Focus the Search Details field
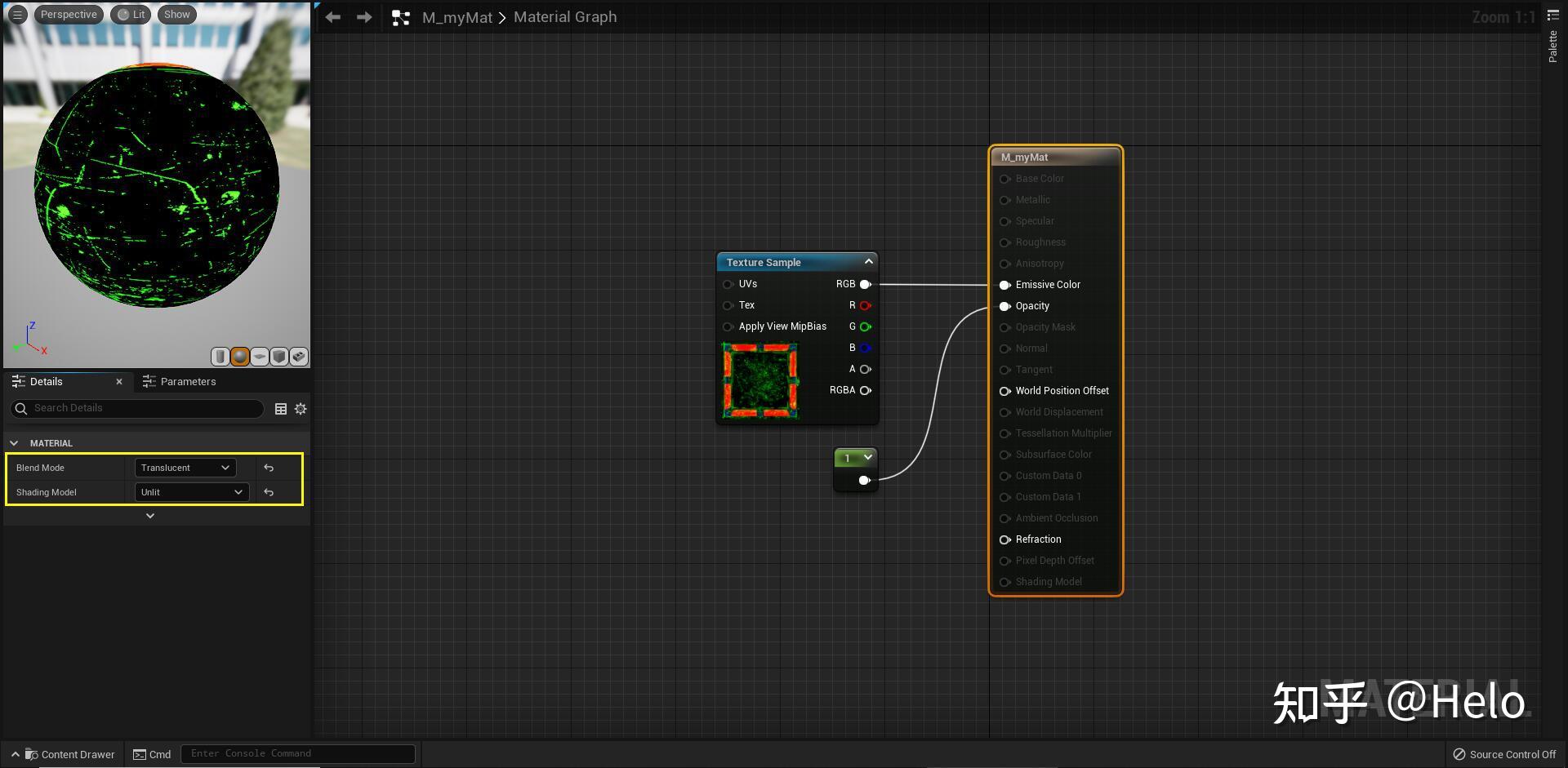The image size is (1568, 768). coord(137,408)
